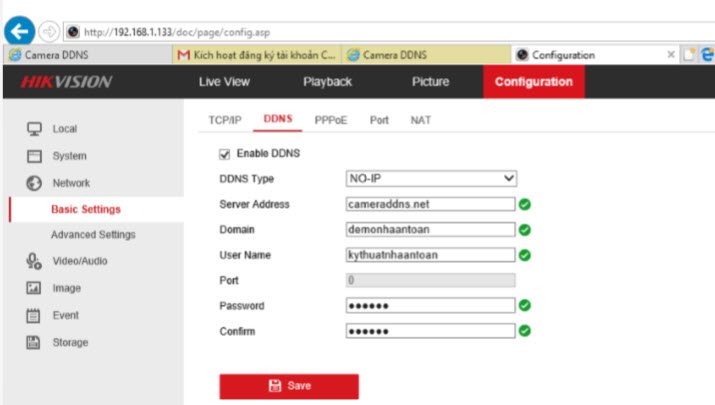Switch to the TCP/IP tab
Screen dimensions: 715x405
pyautogui.click(x=225, y=120)
